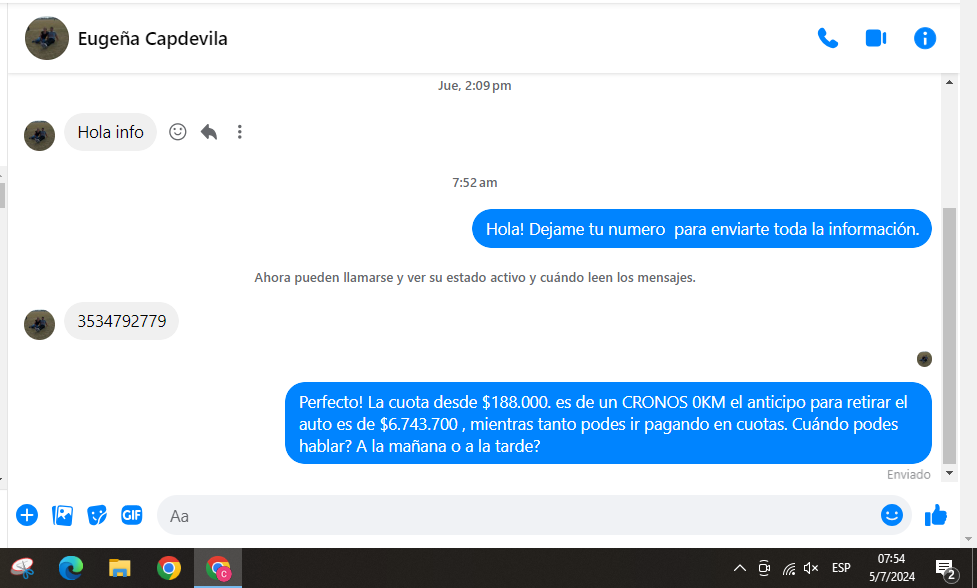Attach a photo or file
The height and width of the screenshot is (588, 977).
62,515
